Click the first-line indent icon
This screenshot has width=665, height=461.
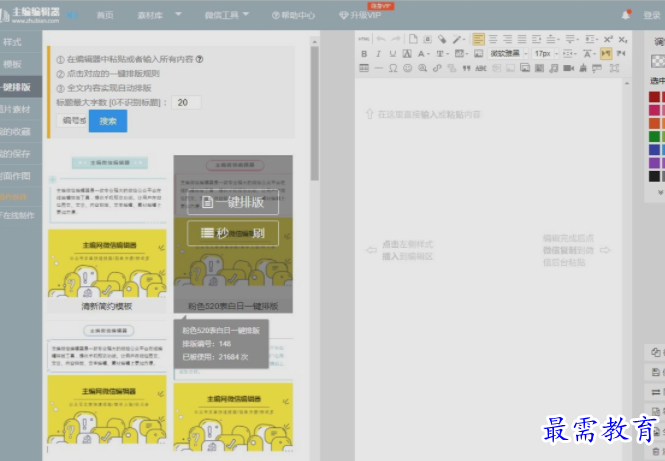point(536,39)
